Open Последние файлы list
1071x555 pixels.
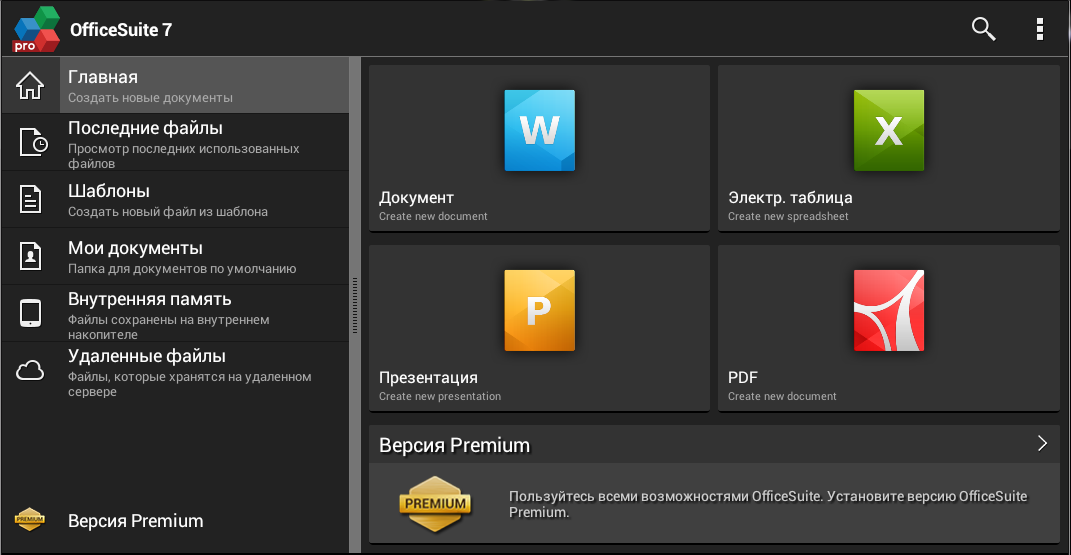point(145,128)
